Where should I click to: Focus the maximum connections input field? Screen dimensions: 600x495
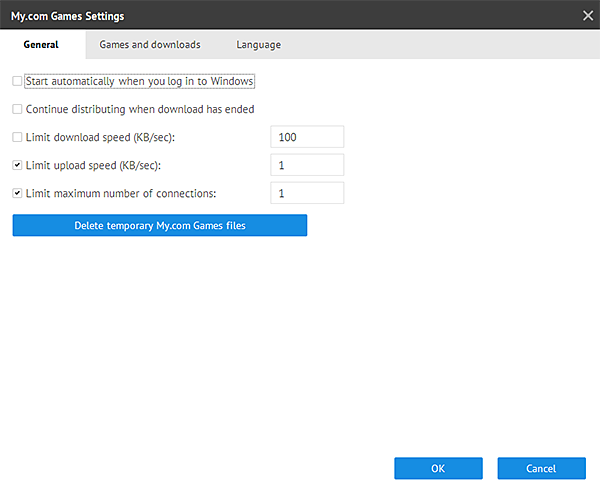point(307,193)
